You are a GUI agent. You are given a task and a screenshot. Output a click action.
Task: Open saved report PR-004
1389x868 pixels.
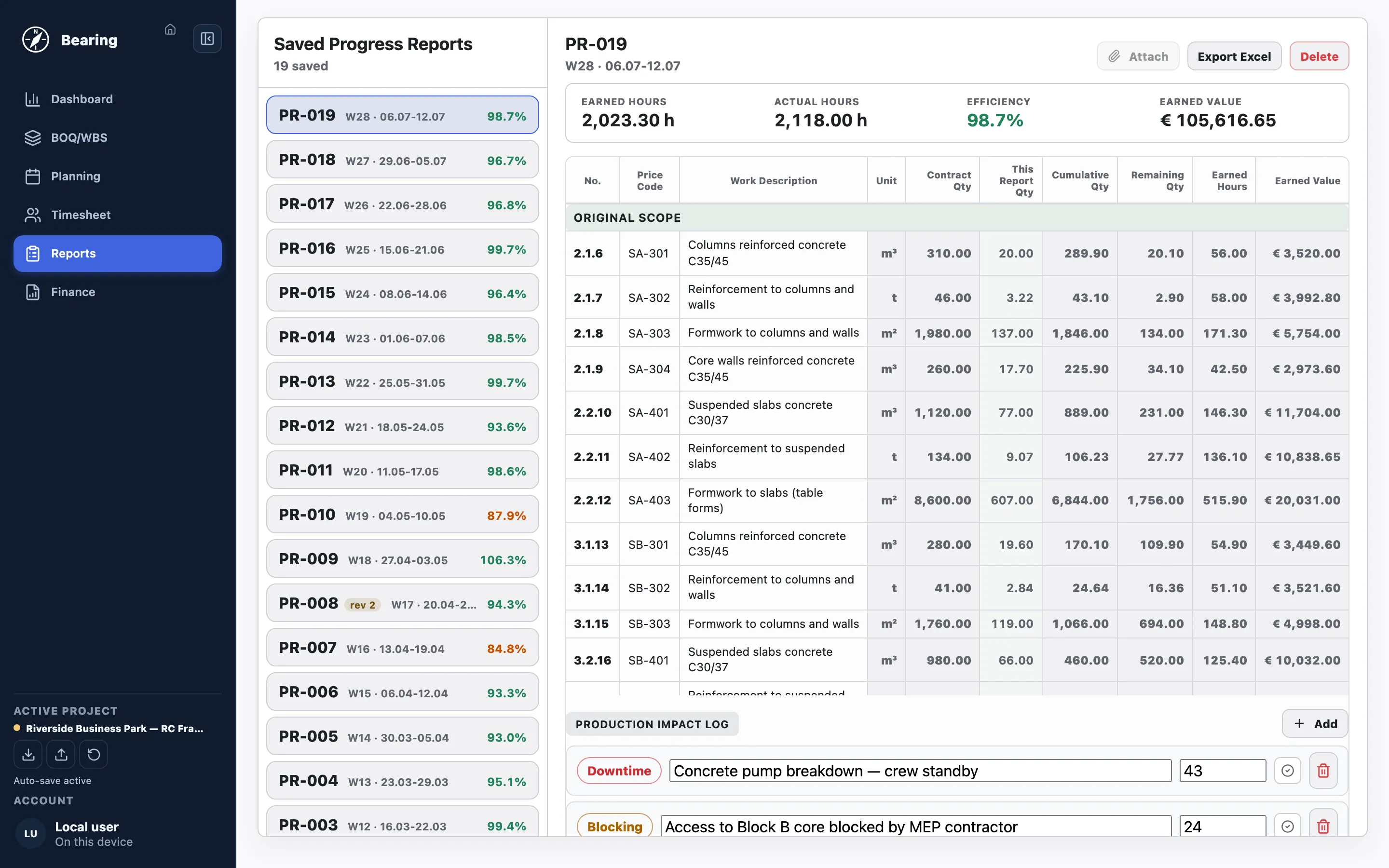pos(402,781)
